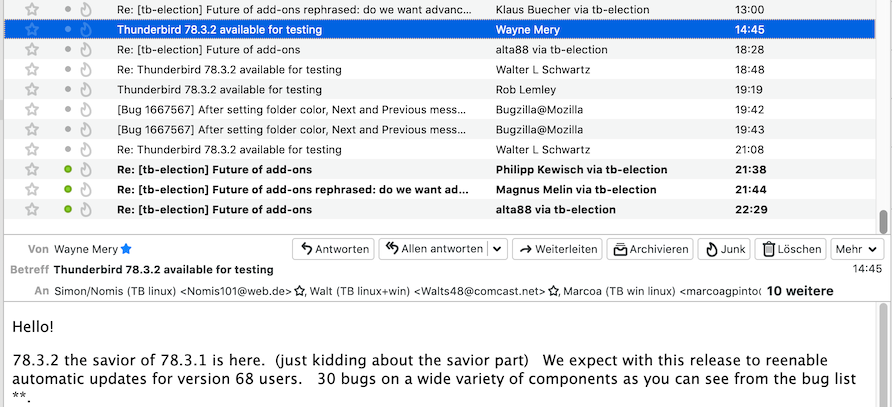The image size is (892, 407).
Task: Toggle read dot on alta88 22:29 message
Action: [68, 210]
